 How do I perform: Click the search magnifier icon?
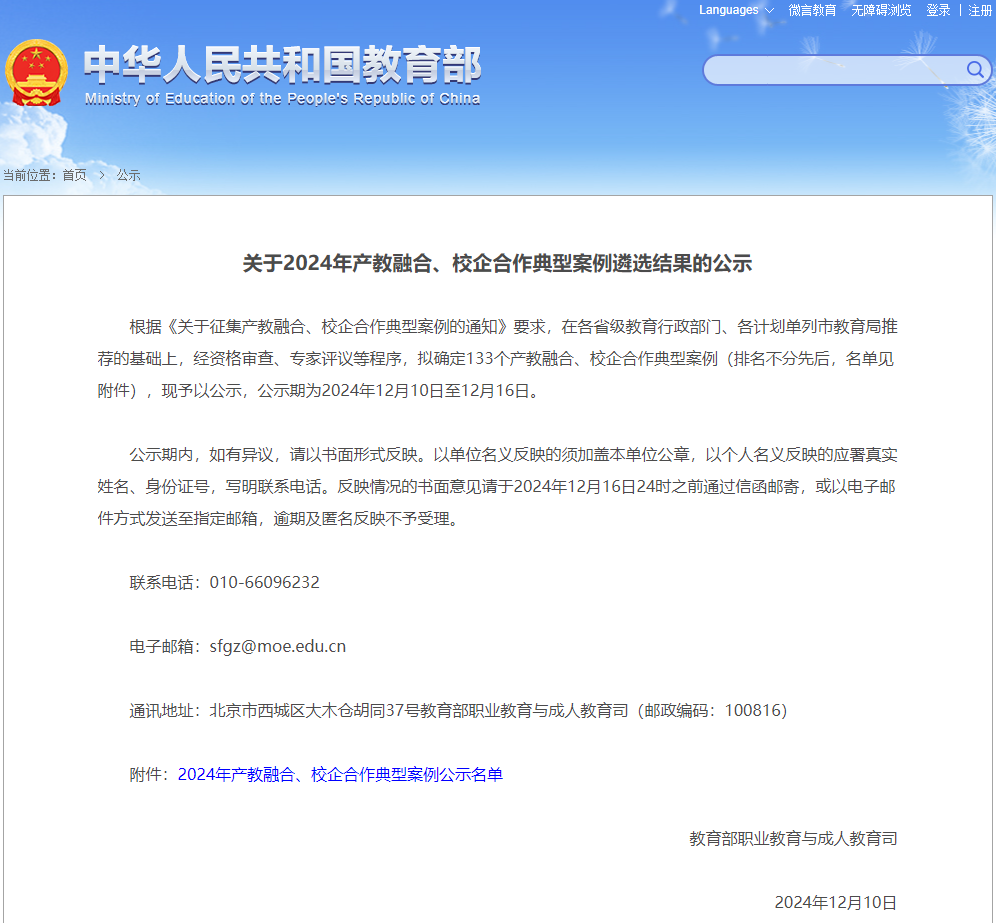pos(974,69)
